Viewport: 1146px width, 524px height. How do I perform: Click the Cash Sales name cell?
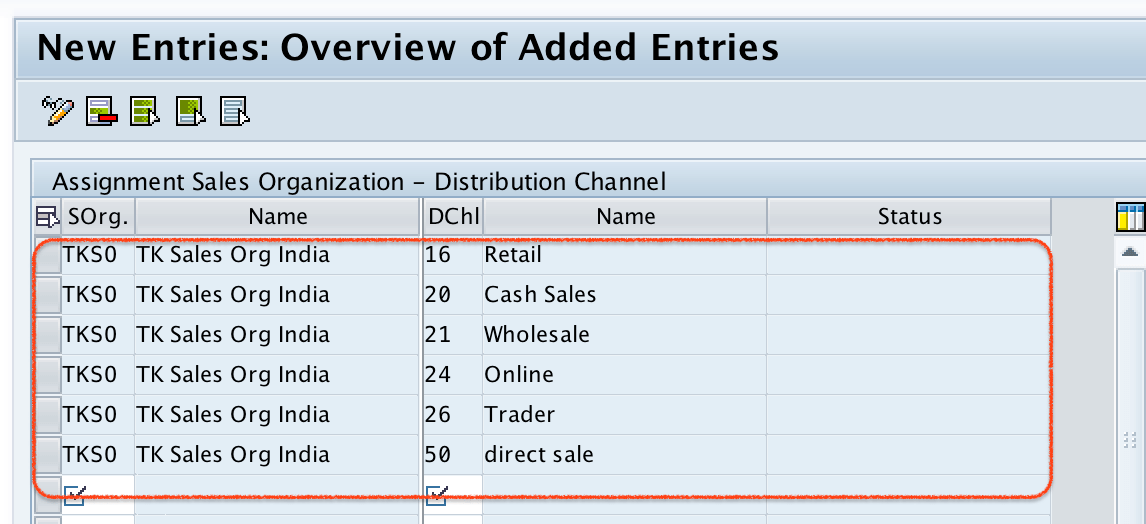click(x=625, y=295)
